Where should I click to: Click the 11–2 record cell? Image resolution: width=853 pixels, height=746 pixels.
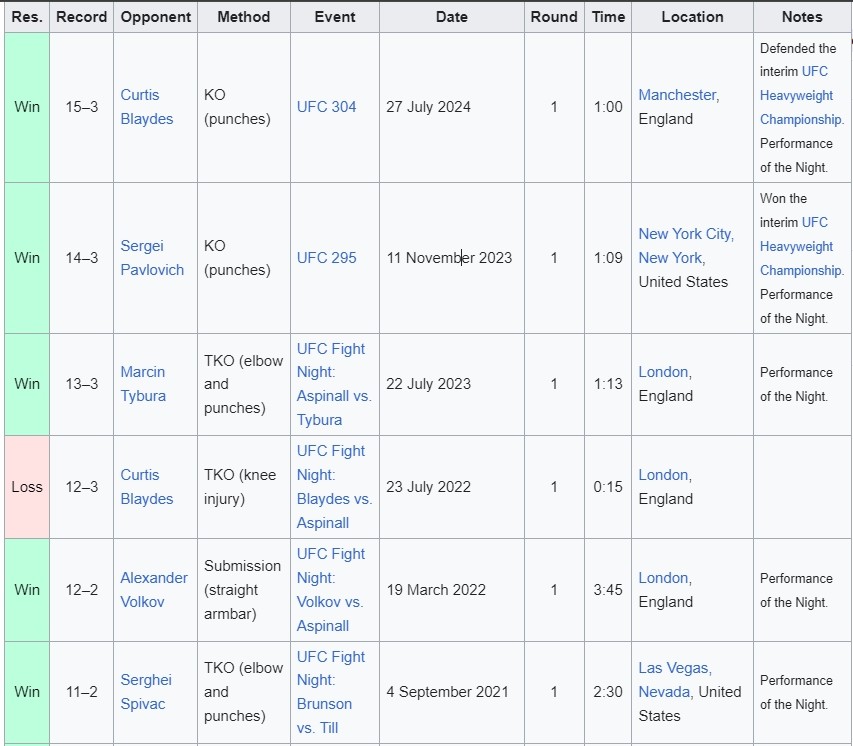82,692
